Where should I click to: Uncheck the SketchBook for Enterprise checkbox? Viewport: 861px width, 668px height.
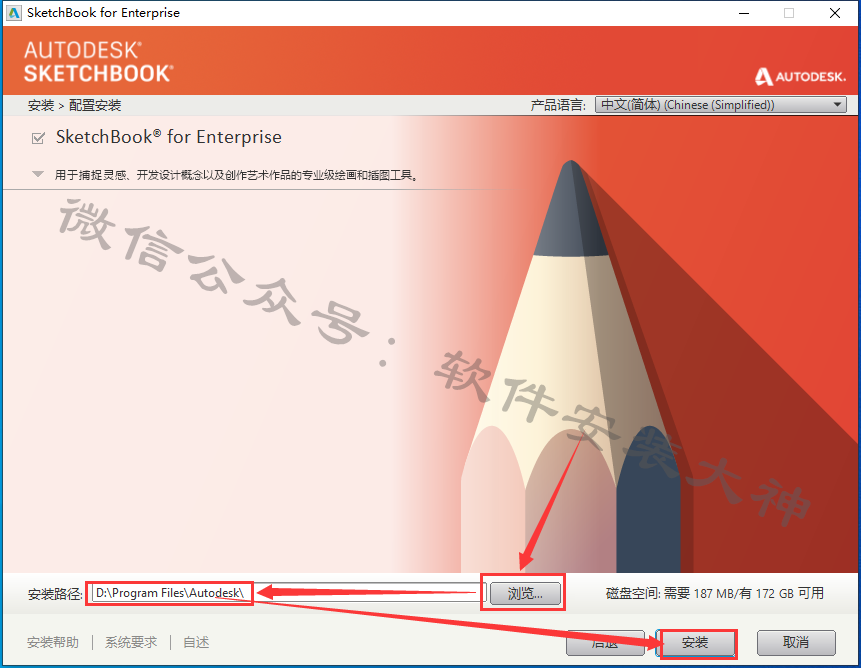point(38,138)
